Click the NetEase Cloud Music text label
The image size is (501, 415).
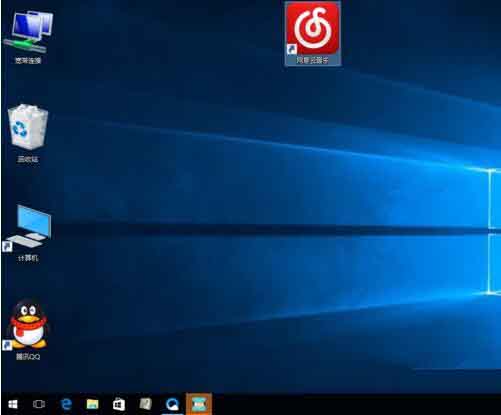313,60
